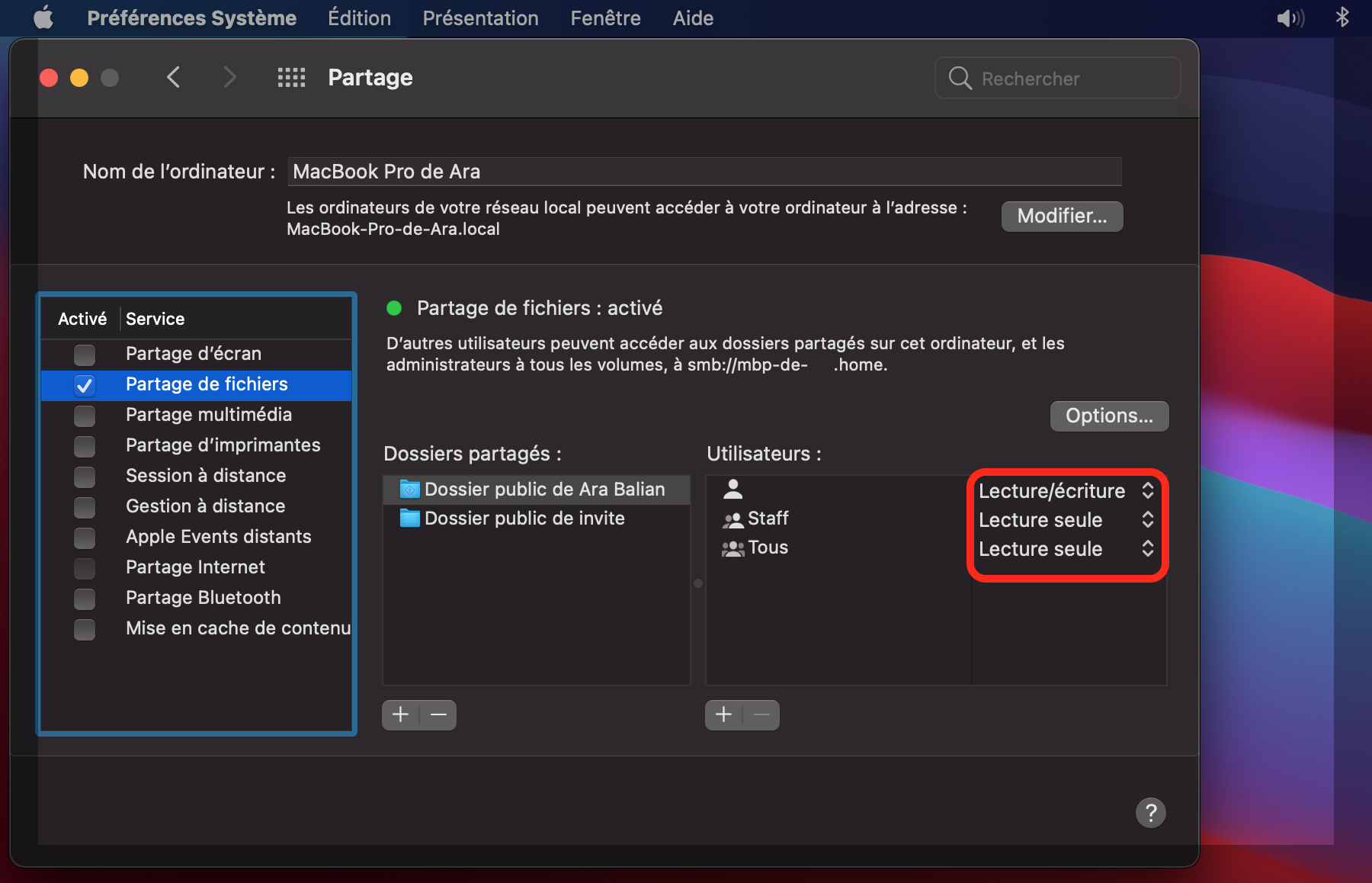Enable Session à distance checkbox
The image size is (1372, 883).
85,477
